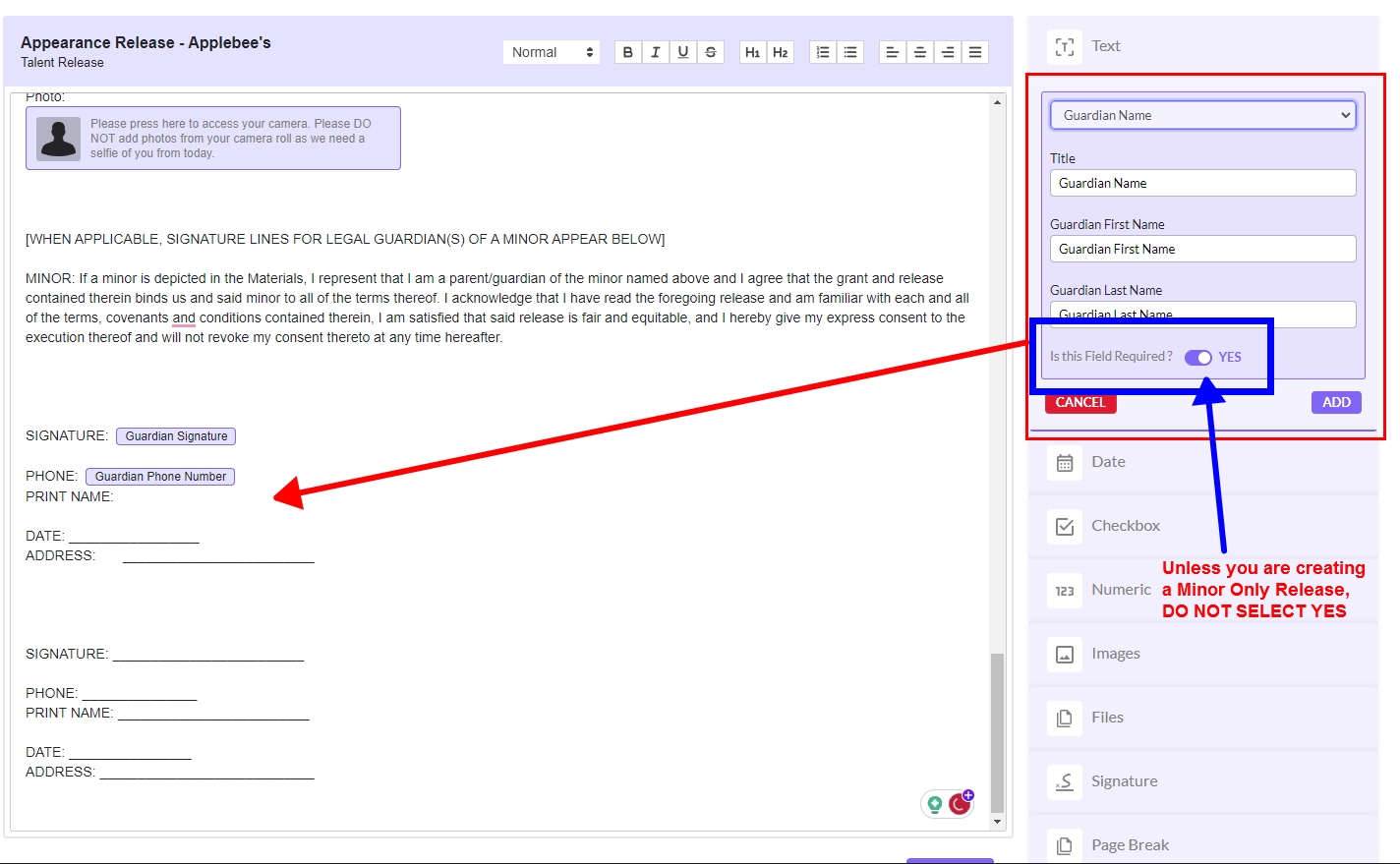1400x864 pixels.
Task: Choose the Date field type
Action: (x=1108, y=462)
